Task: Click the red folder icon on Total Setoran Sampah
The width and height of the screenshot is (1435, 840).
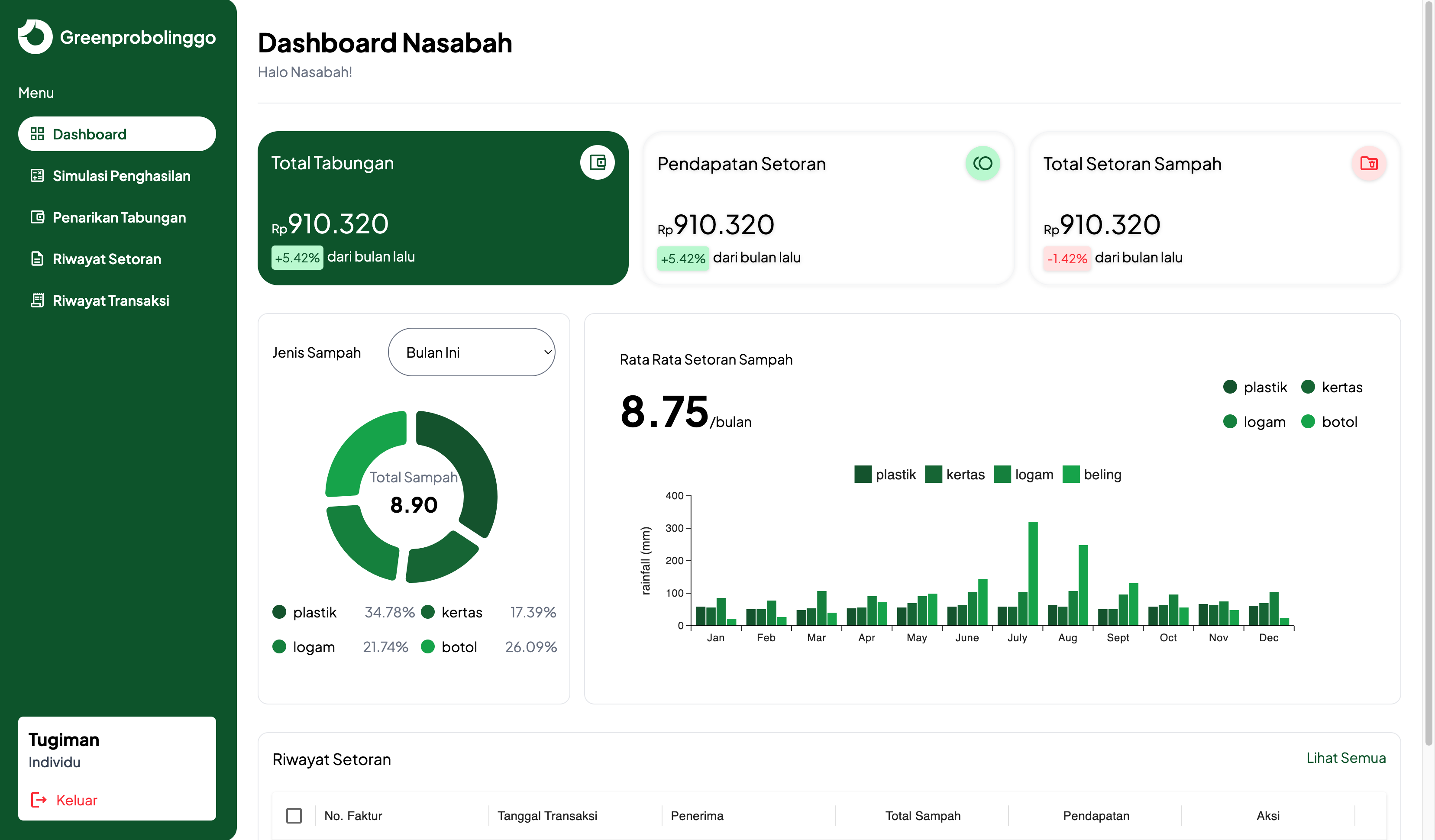Action: click(x=1369, y=163)
